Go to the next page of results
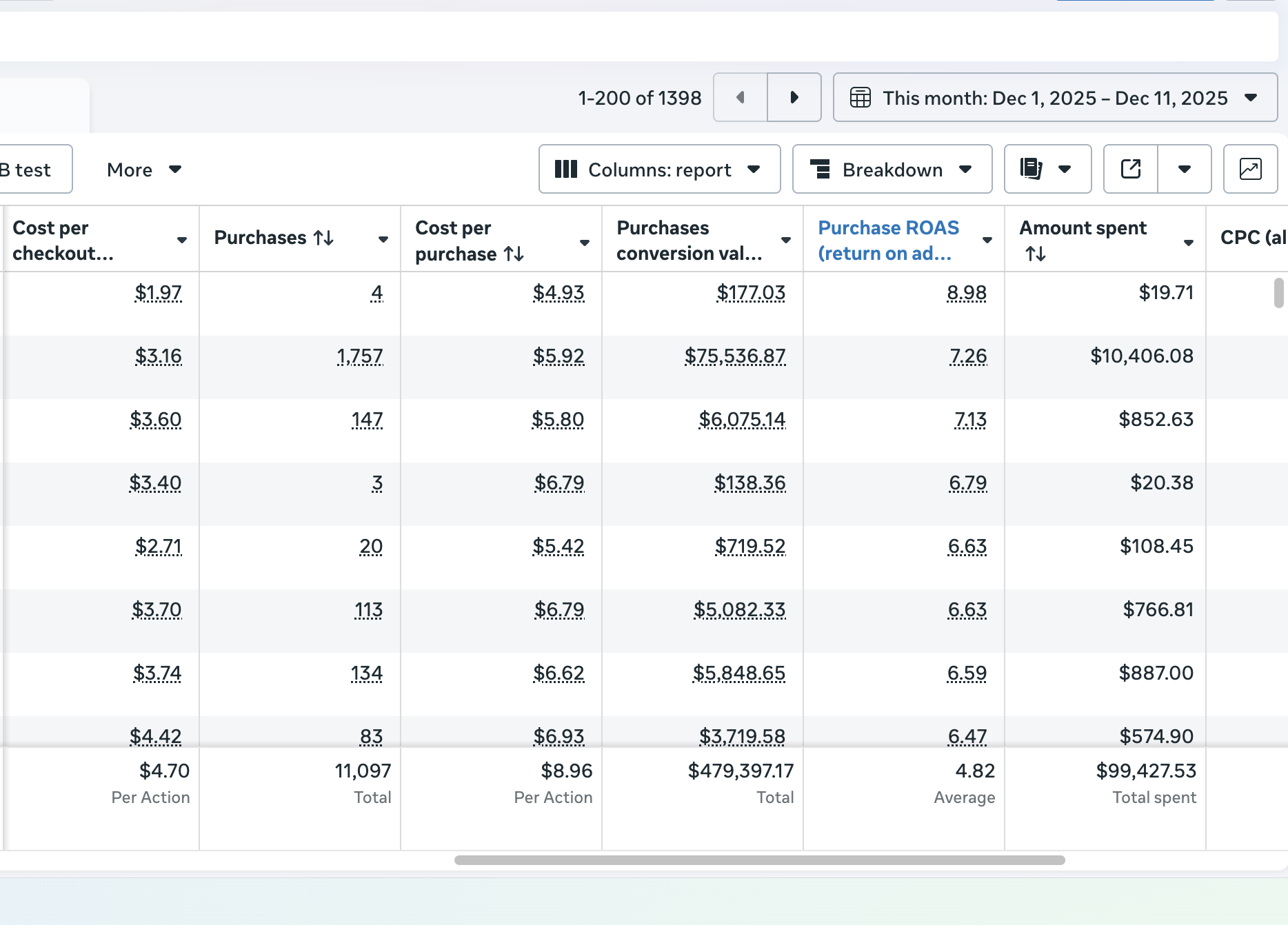1288x925 pixels. 794,97
